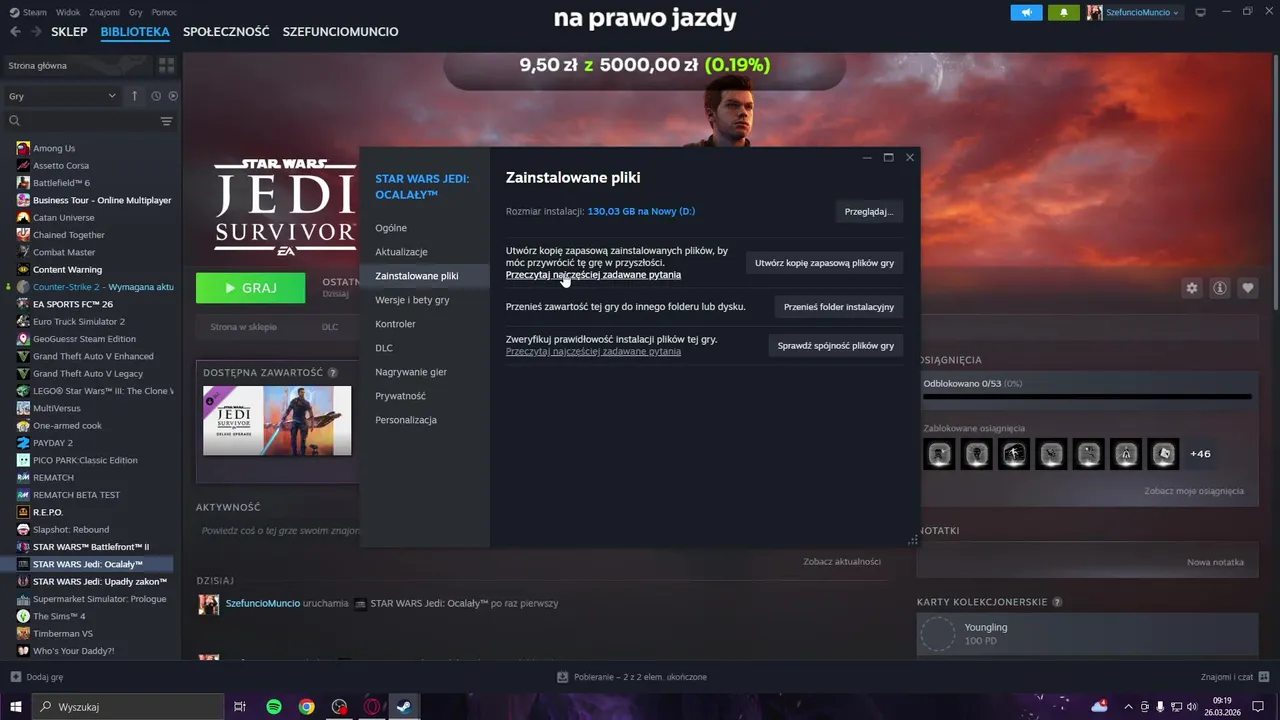
Task: Switch to SPOŁECZNOŚĆ tab
Action: point(226,32)
